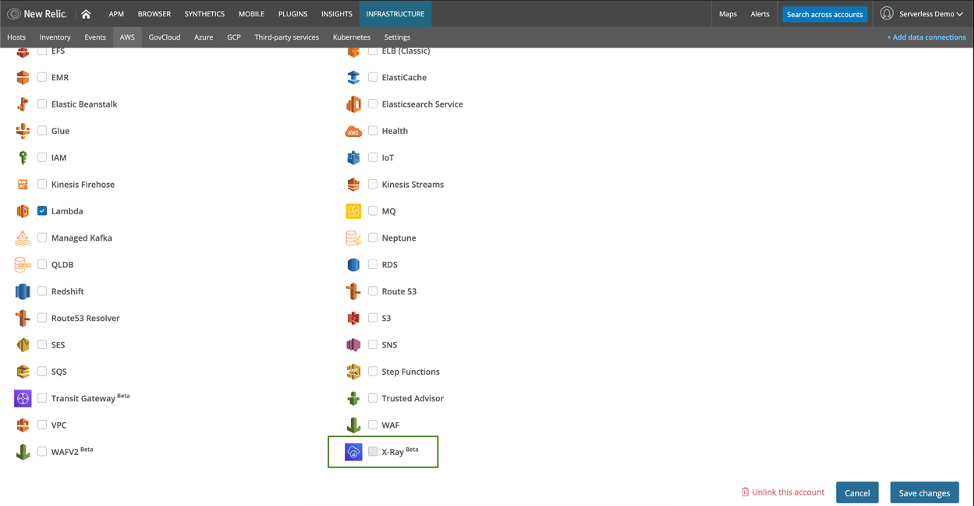This screenshot has height=506, width=974.
Task: Enable the RDS checkbox
Action: pyautogui.click(x=373, y=264)
